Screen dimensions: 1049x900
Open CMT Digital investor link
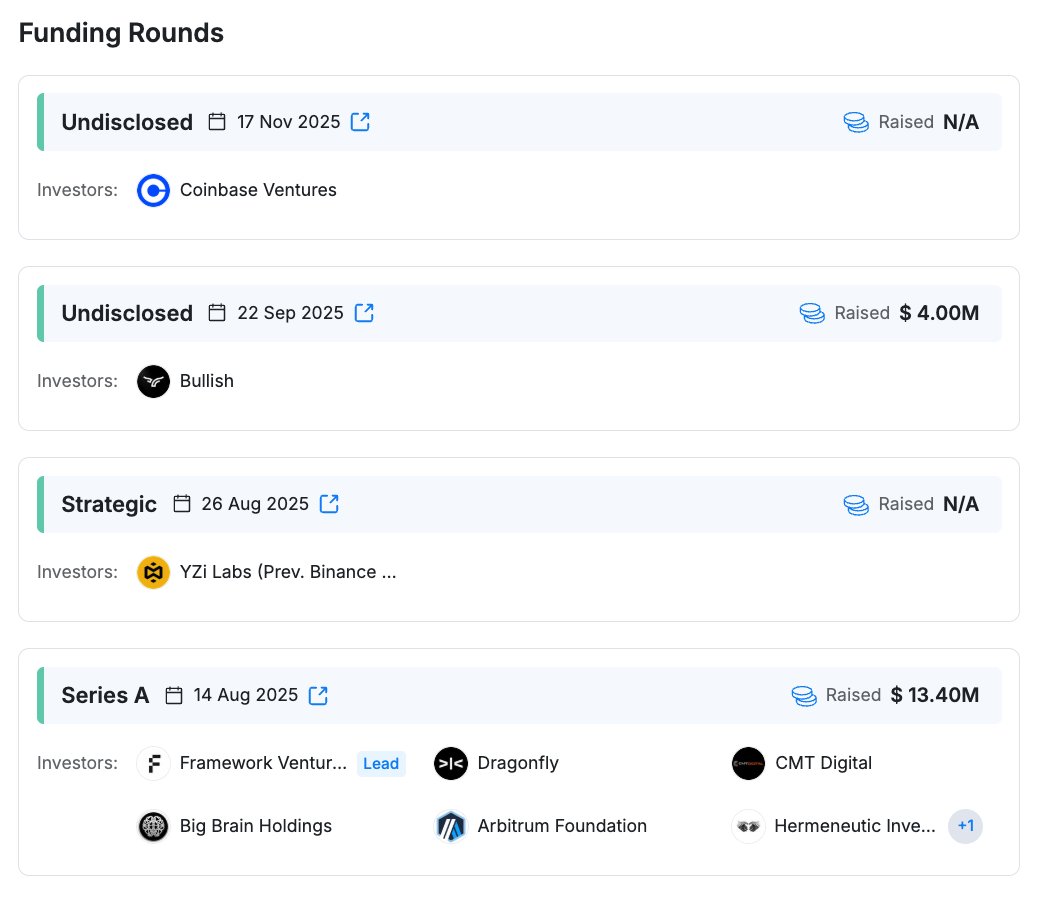point(824,763)
